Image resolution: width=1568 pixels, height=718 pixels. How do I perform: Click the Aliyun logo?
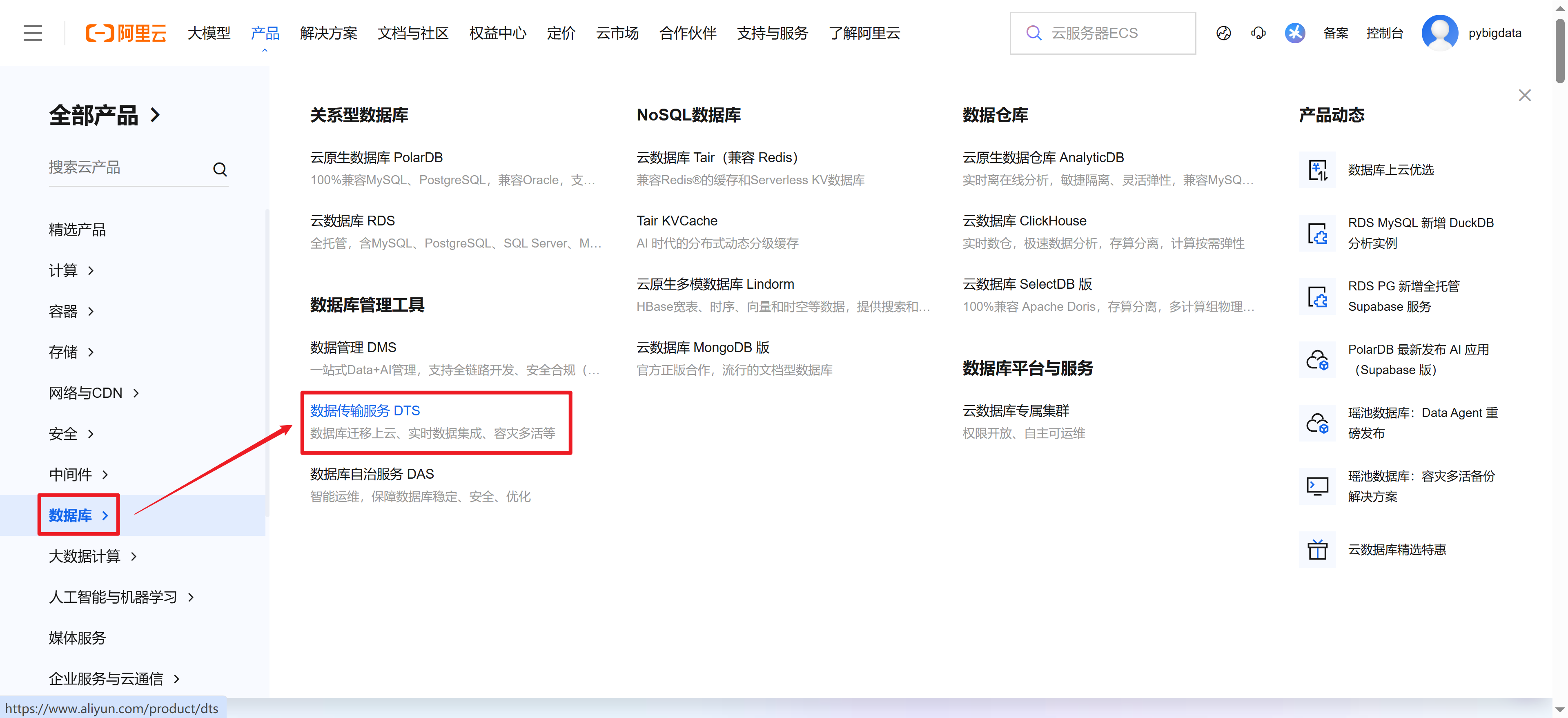[126, 33]
